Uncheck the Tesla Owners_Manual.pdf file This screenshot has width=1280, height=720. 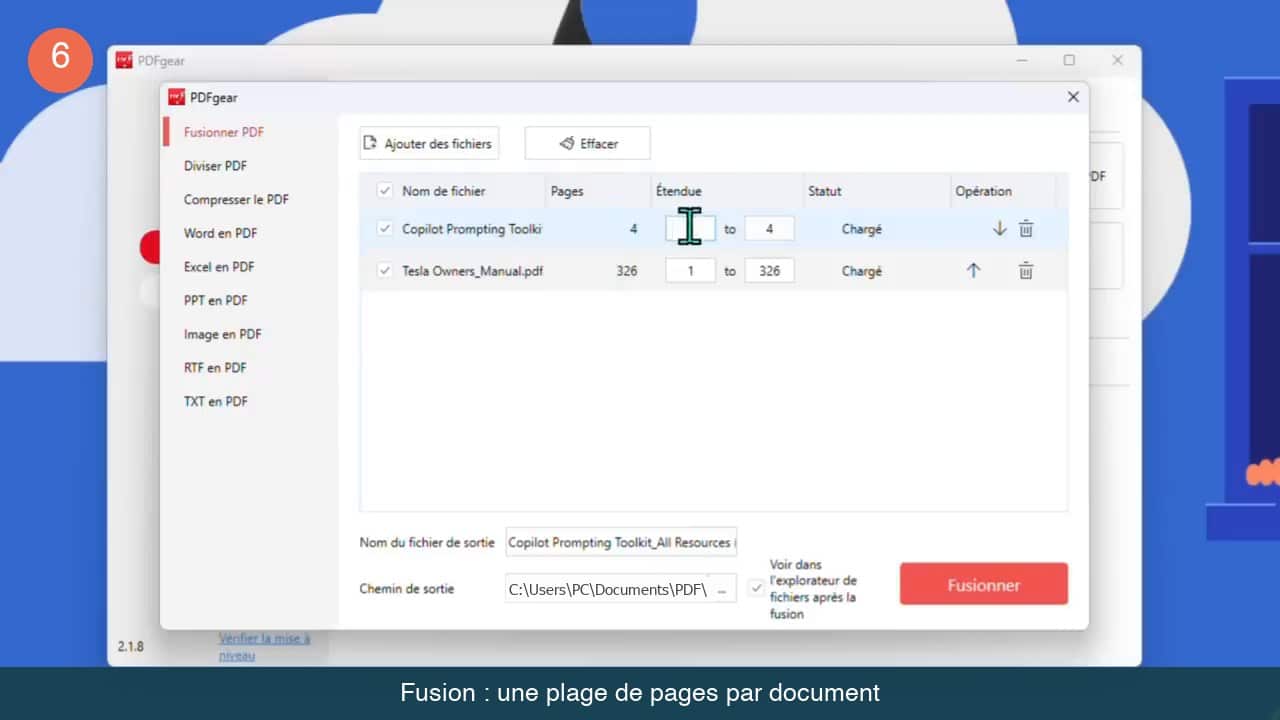[385, 270]
